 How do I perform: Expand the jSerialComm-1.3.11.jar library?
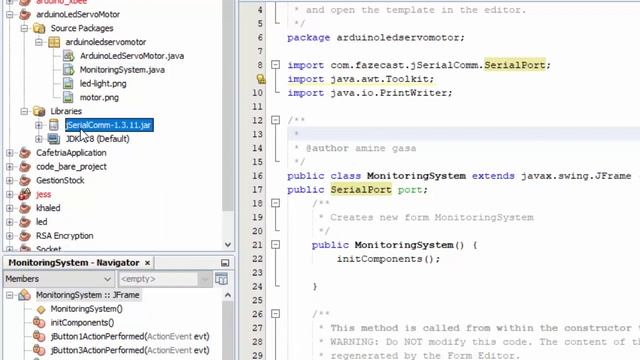(39, 125)
